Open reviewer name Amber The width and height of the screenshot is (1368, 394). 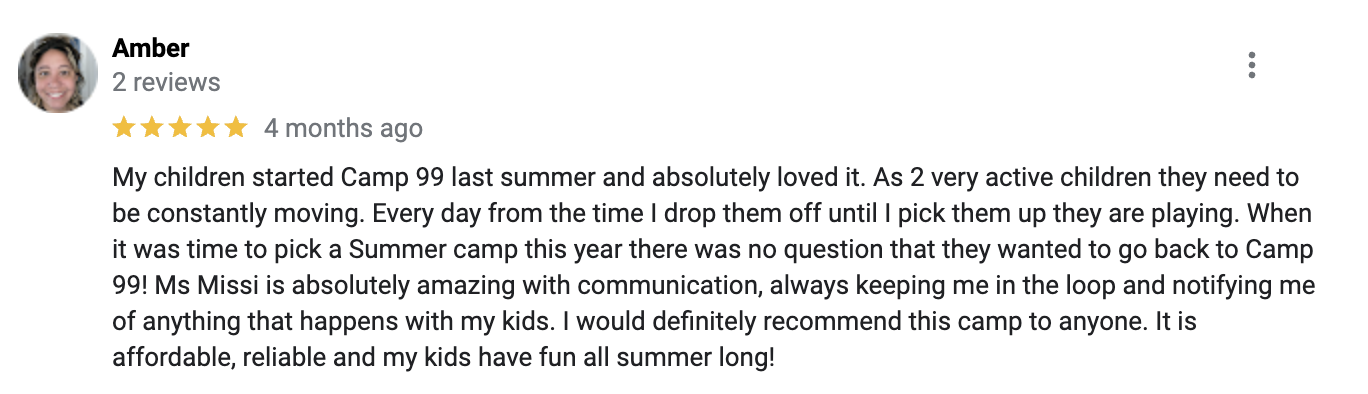pos(151,48)
